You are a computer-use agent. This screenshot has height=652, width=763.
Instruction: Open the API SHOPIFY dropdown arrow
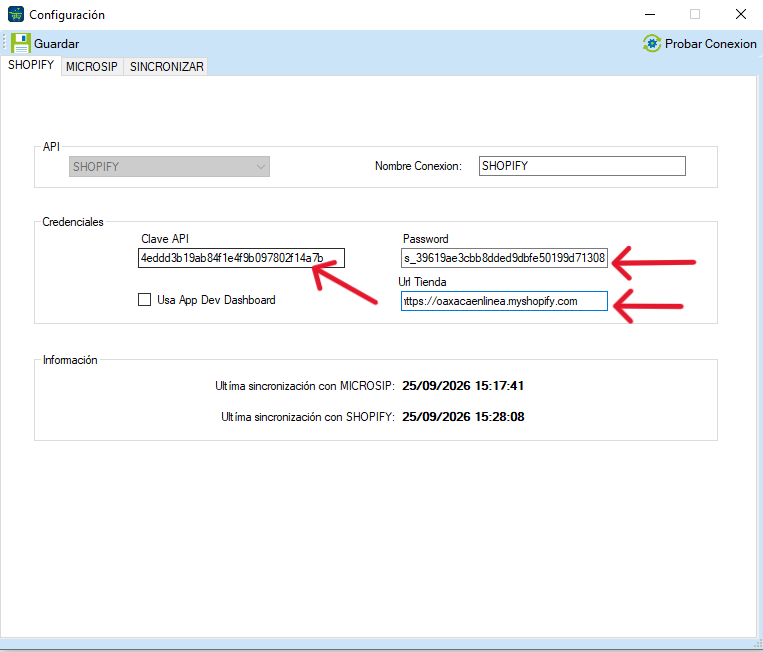261,167
